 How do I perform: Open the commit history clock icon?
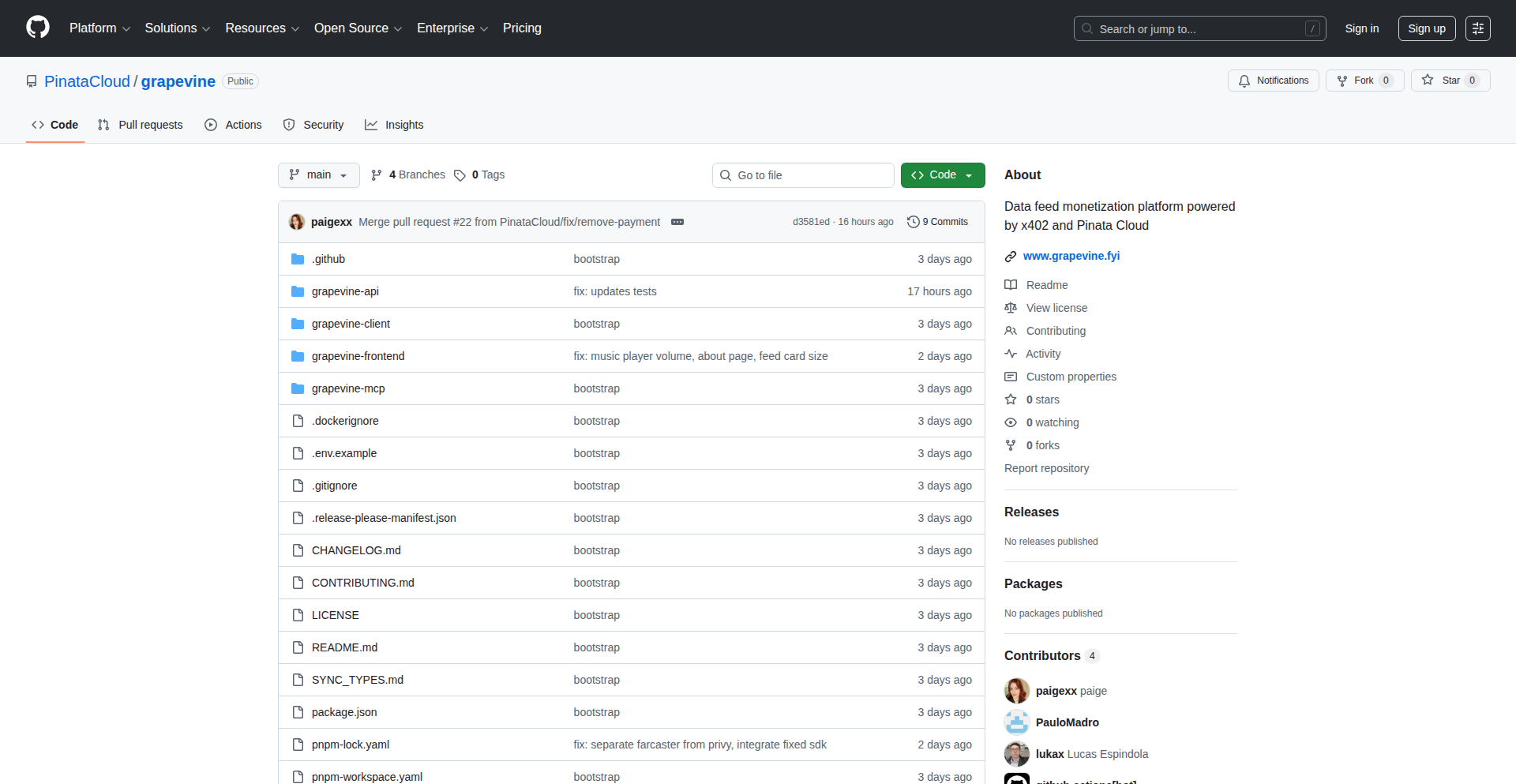914,222
